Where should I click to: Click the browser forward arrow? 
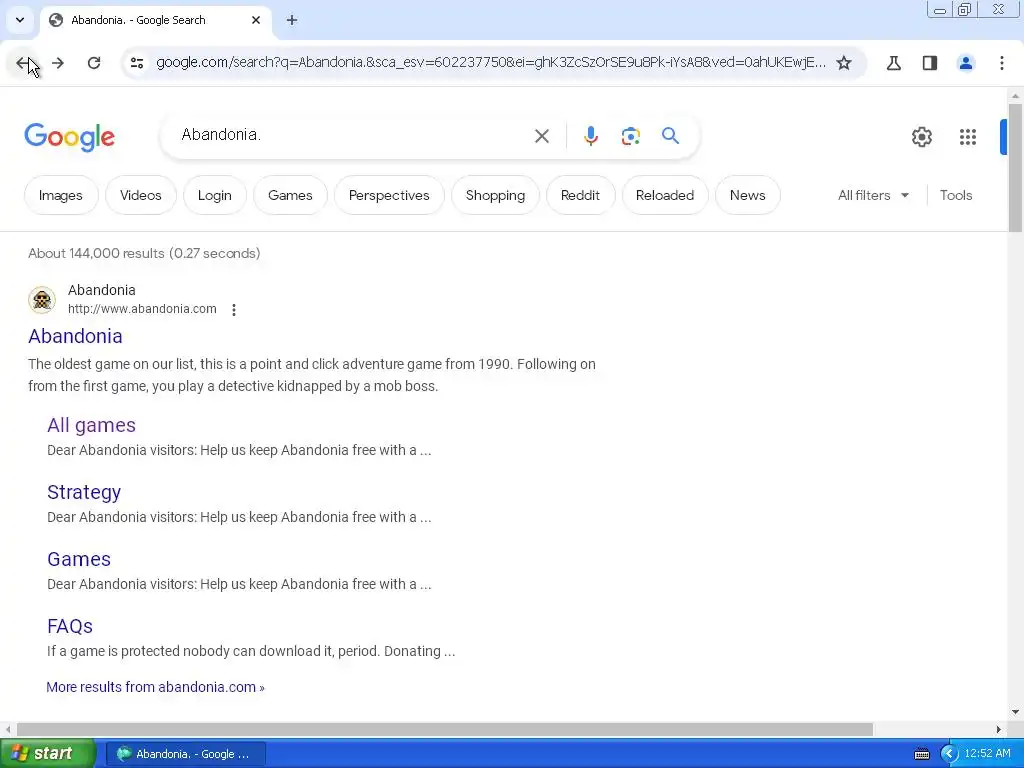(x=58, y=63)
